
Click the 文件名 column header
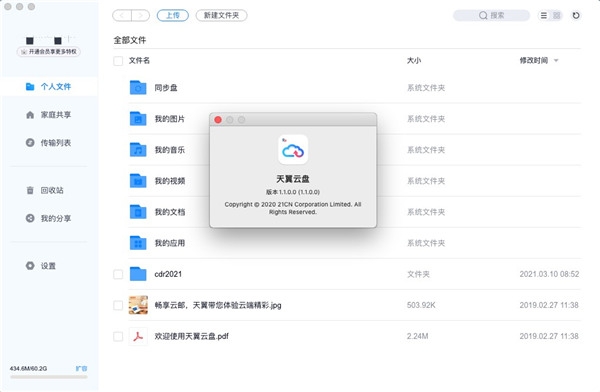(139, 60)
